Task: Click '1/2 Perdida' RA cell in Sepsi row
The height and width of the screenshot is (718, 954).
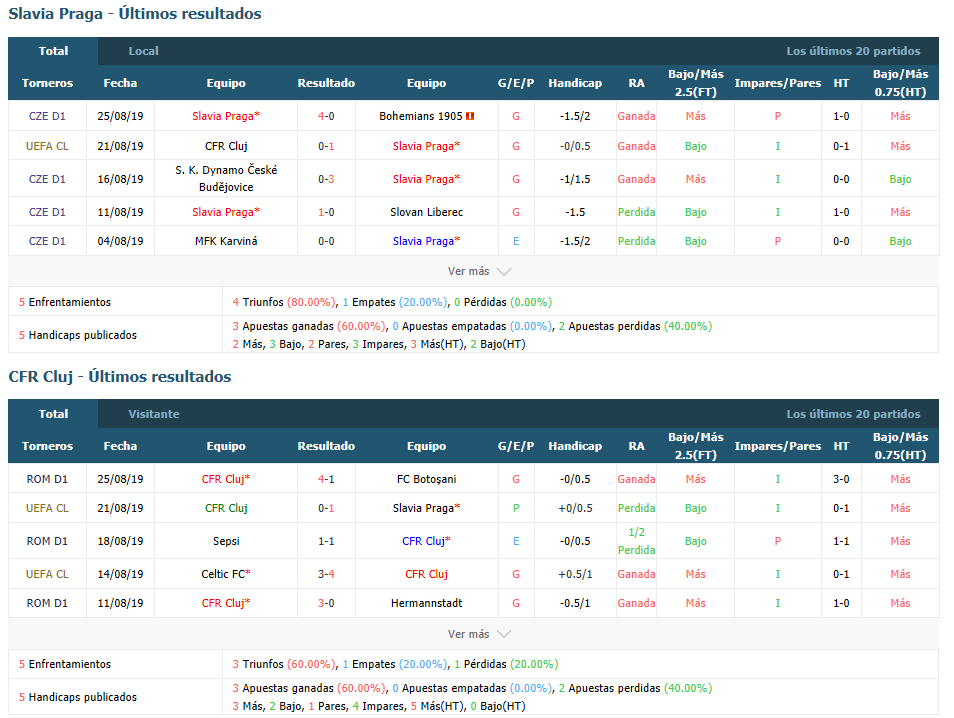Action: click(636, 541)
